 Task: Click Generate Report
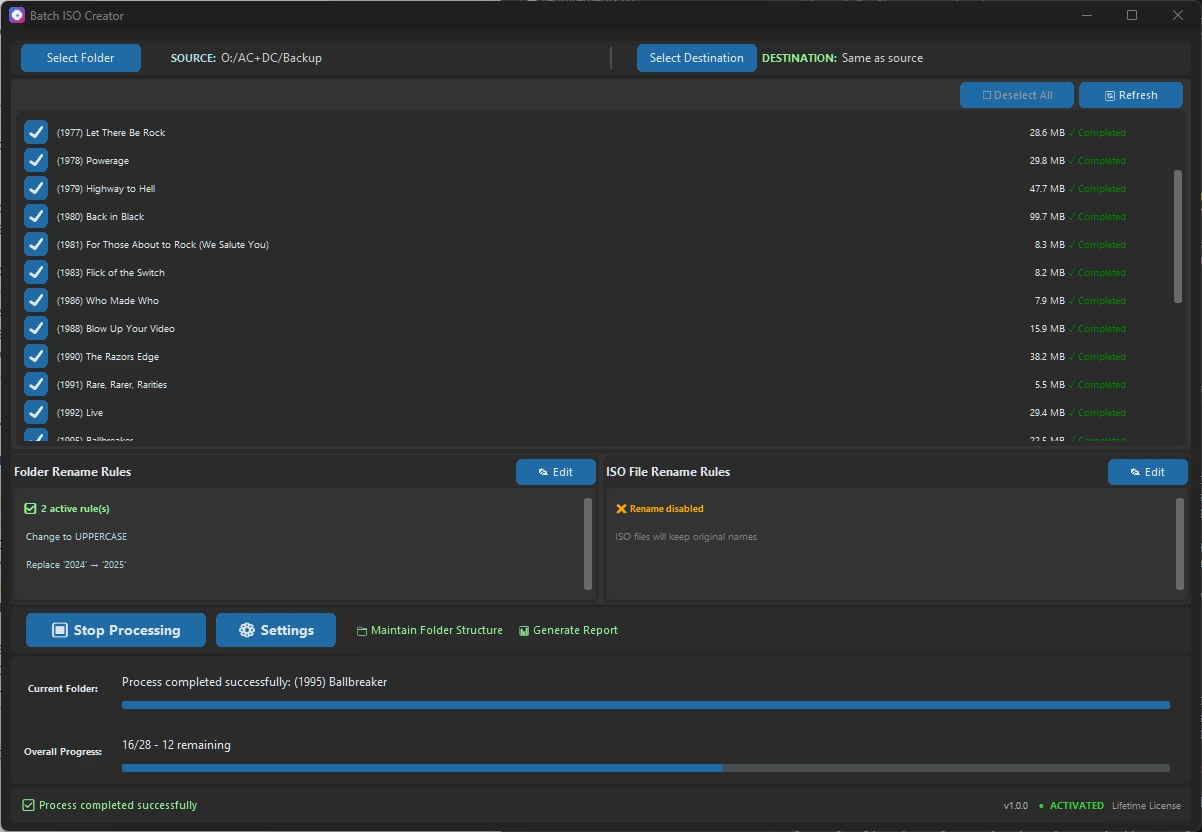tap(568, 630)
